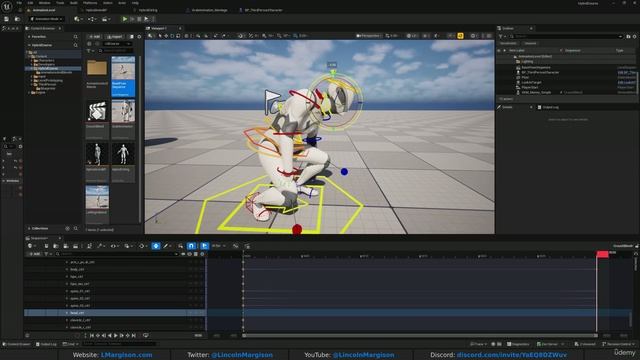The image size is (640, 360).
Task: Open the Cinematics dropdown in main toolbar
Action: pyautogui.click(x=106, y=19)
